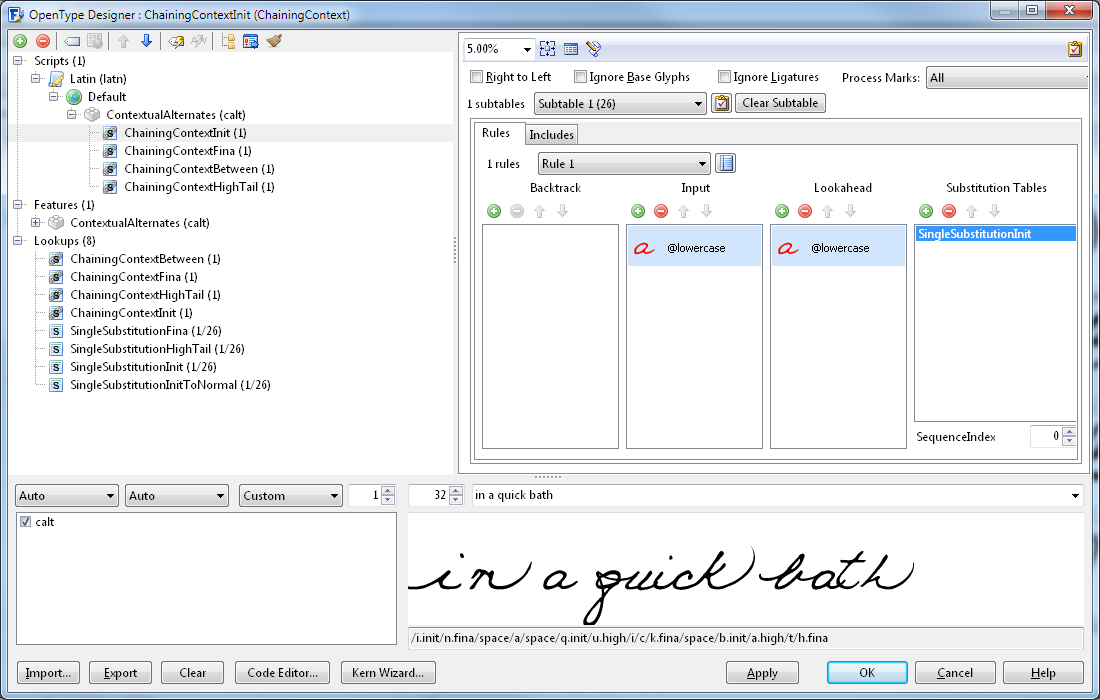This screenshot has height=700, width=1100.
Task: Click the clipboard icon next to Subtable dropdown
Action: (721, 104)
